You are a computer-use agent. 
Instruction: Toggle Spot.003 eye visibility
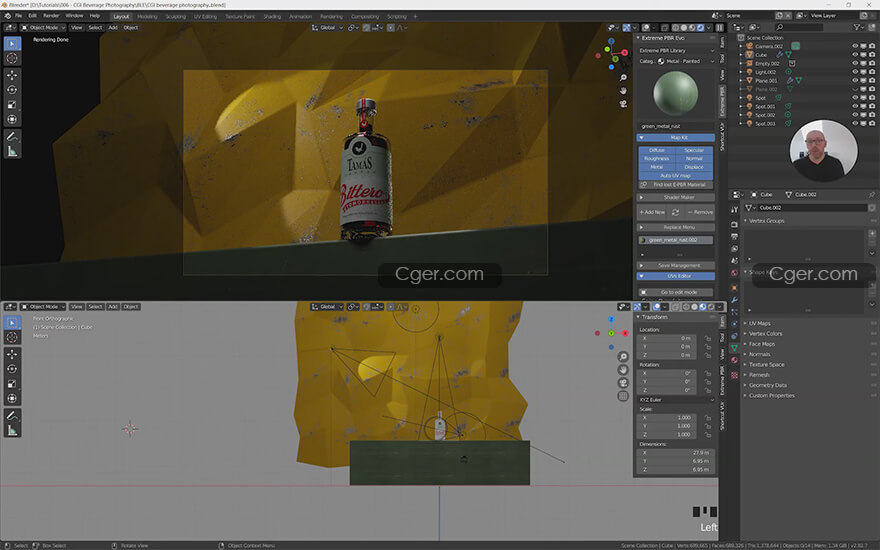(855, 123)
